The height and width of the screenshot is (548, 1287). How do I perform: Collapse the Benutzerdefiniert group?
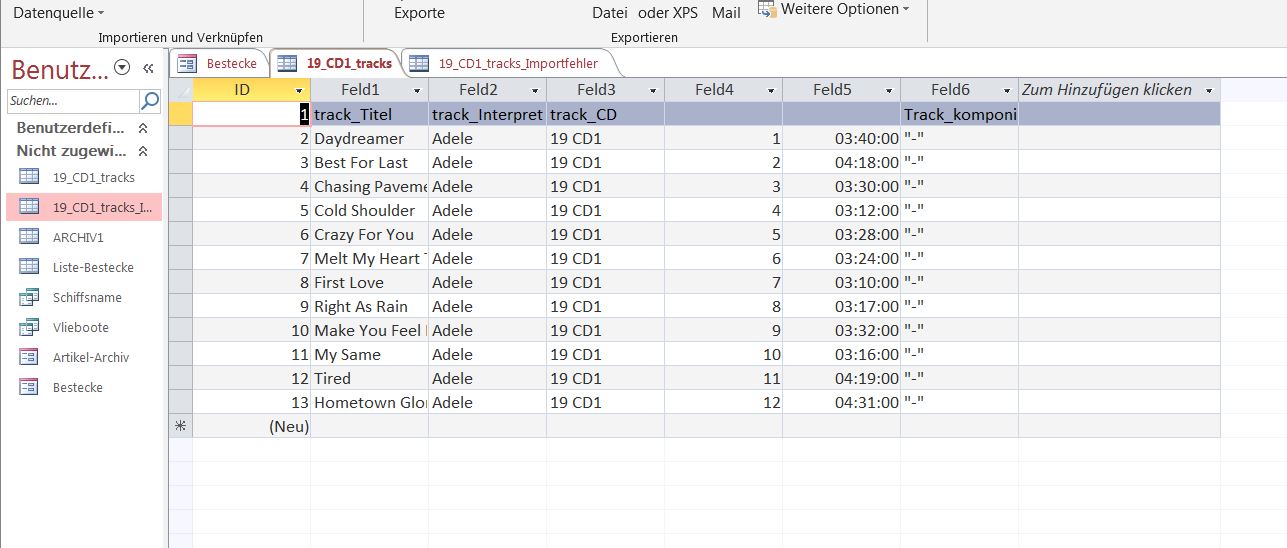[x=142, y=128]
